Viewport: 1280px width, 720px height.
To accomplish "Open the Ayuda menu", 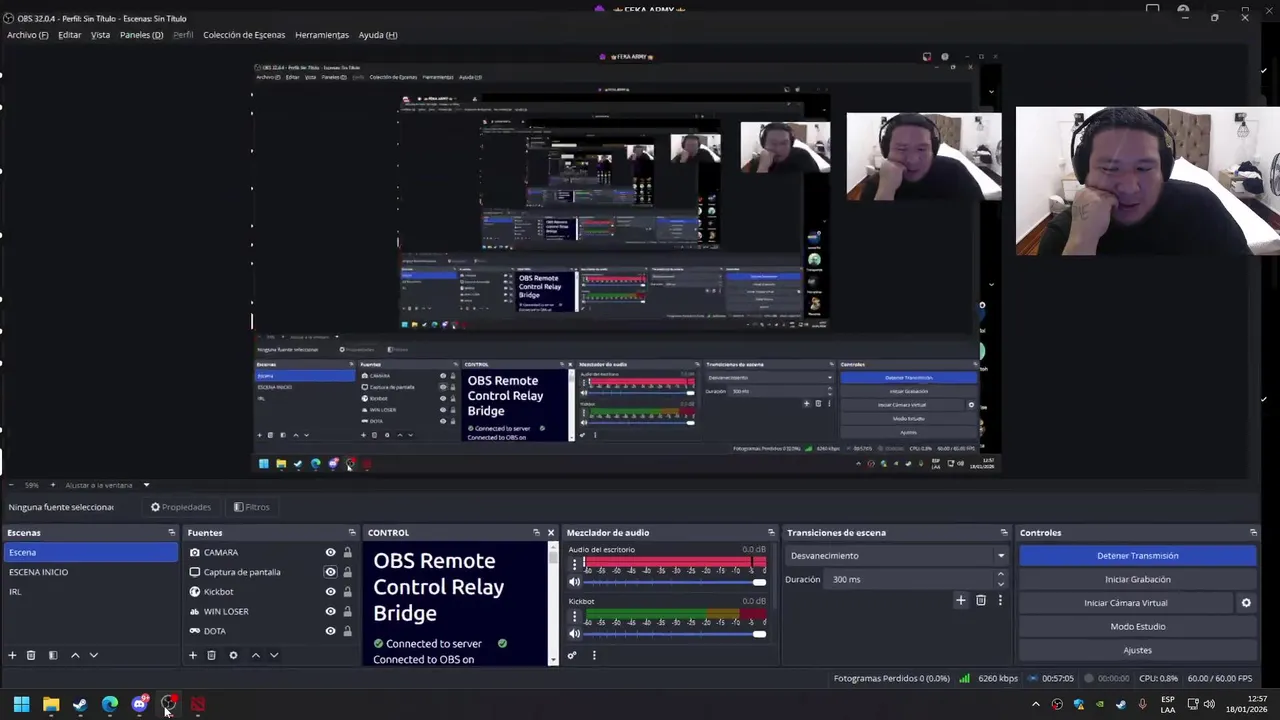I will [x=378, y=35].
